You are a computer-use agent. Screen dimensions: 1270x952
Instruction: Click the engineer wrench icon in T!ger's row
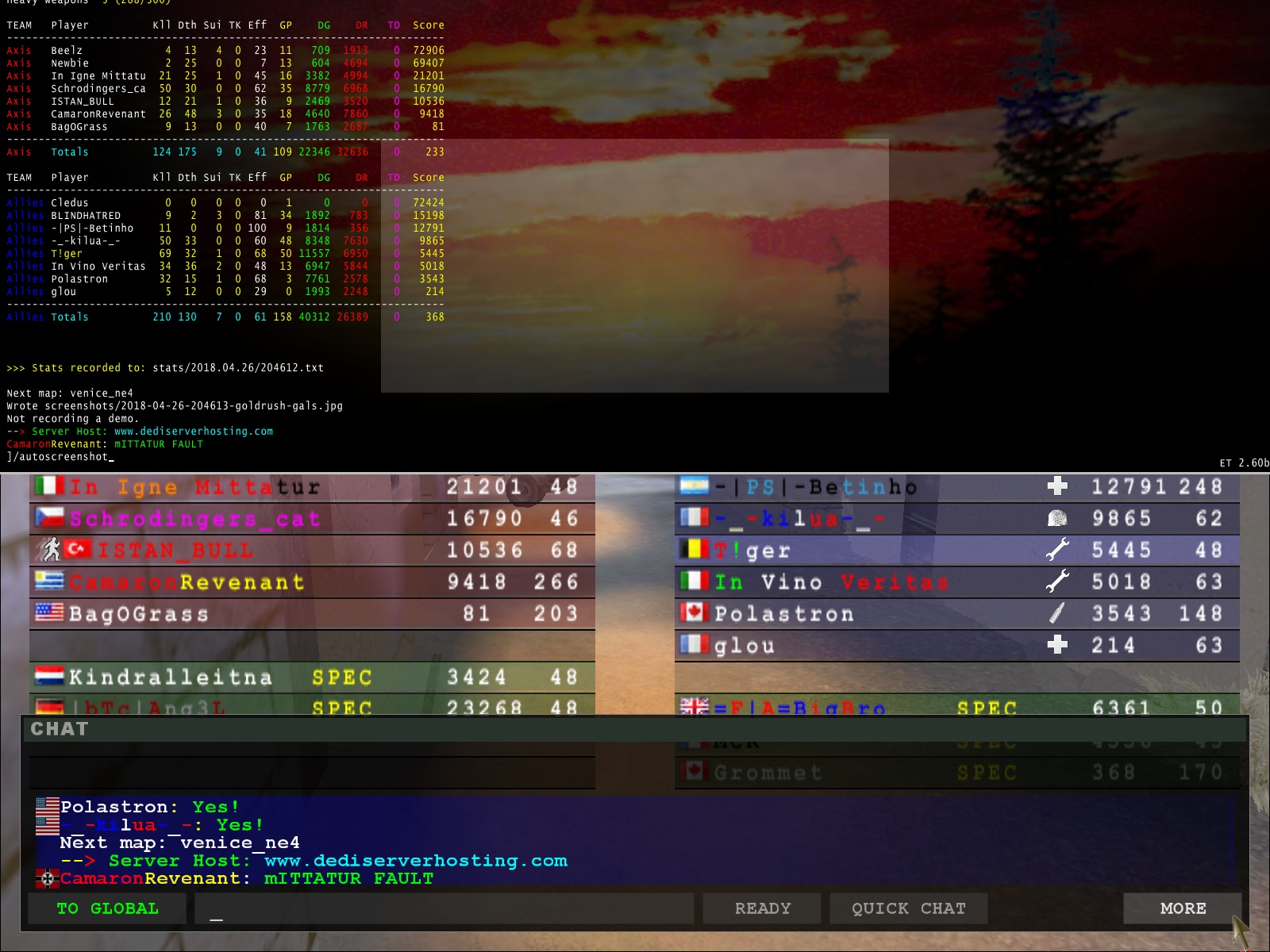pyautogui.click(x=1057, y=549)
